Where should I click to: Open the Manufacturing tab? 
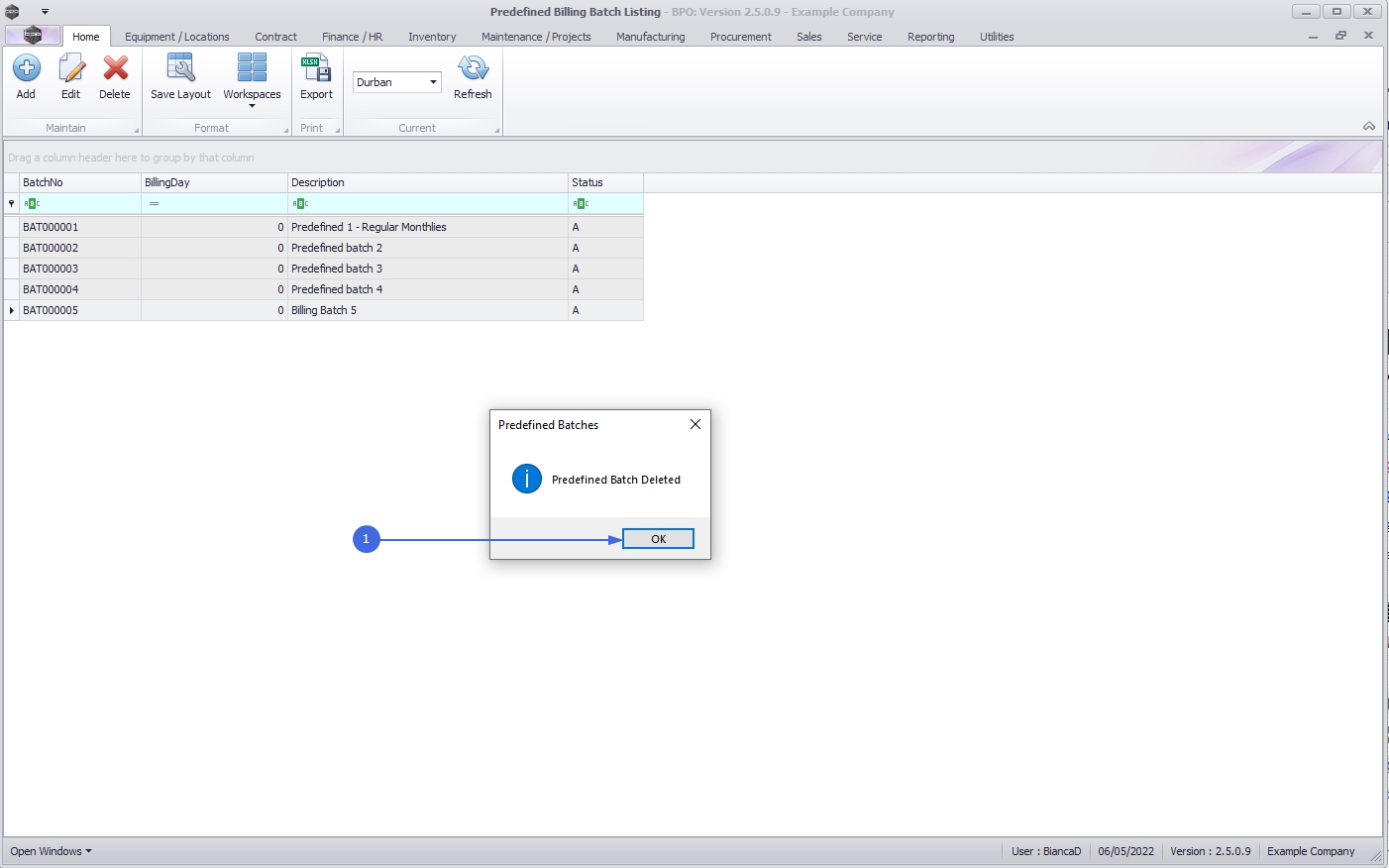[650, 37]
